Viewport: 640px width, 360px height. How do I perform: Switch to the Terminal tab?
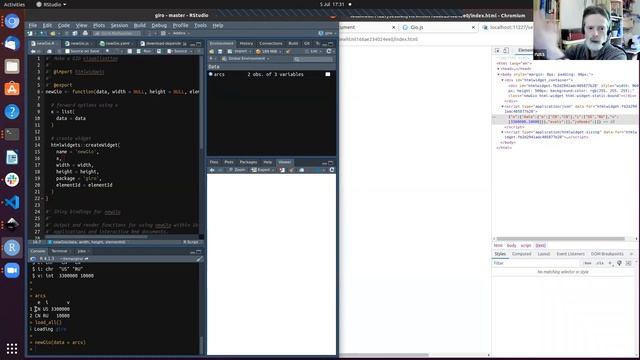pos(59,251)
